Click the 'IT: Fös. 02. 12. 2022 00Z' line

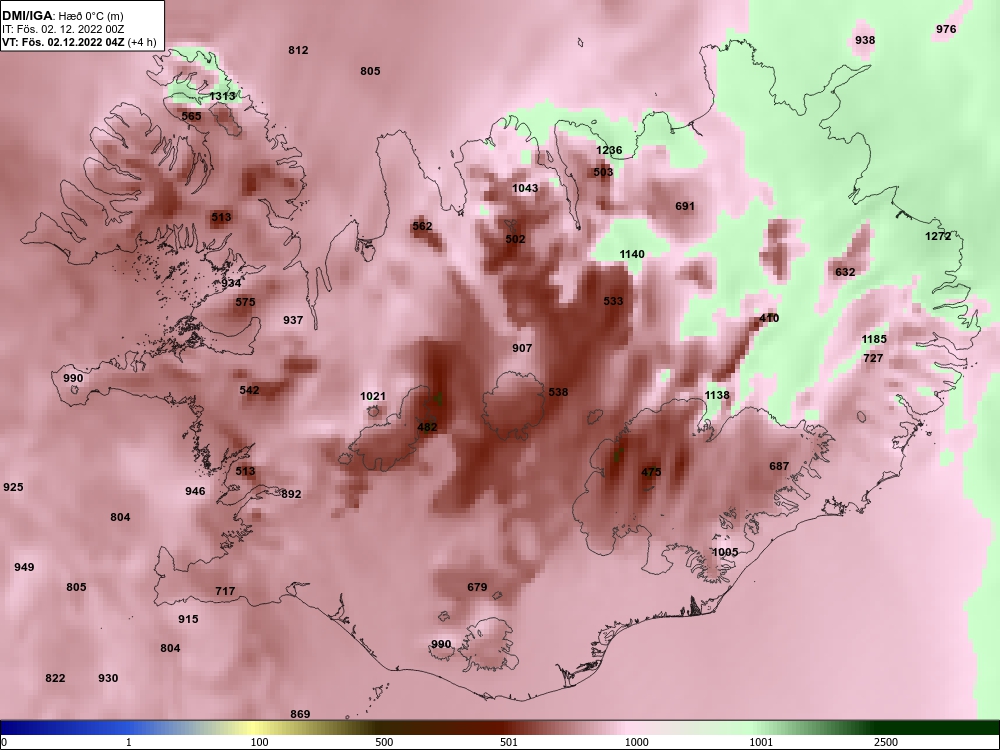click(62, 29)
